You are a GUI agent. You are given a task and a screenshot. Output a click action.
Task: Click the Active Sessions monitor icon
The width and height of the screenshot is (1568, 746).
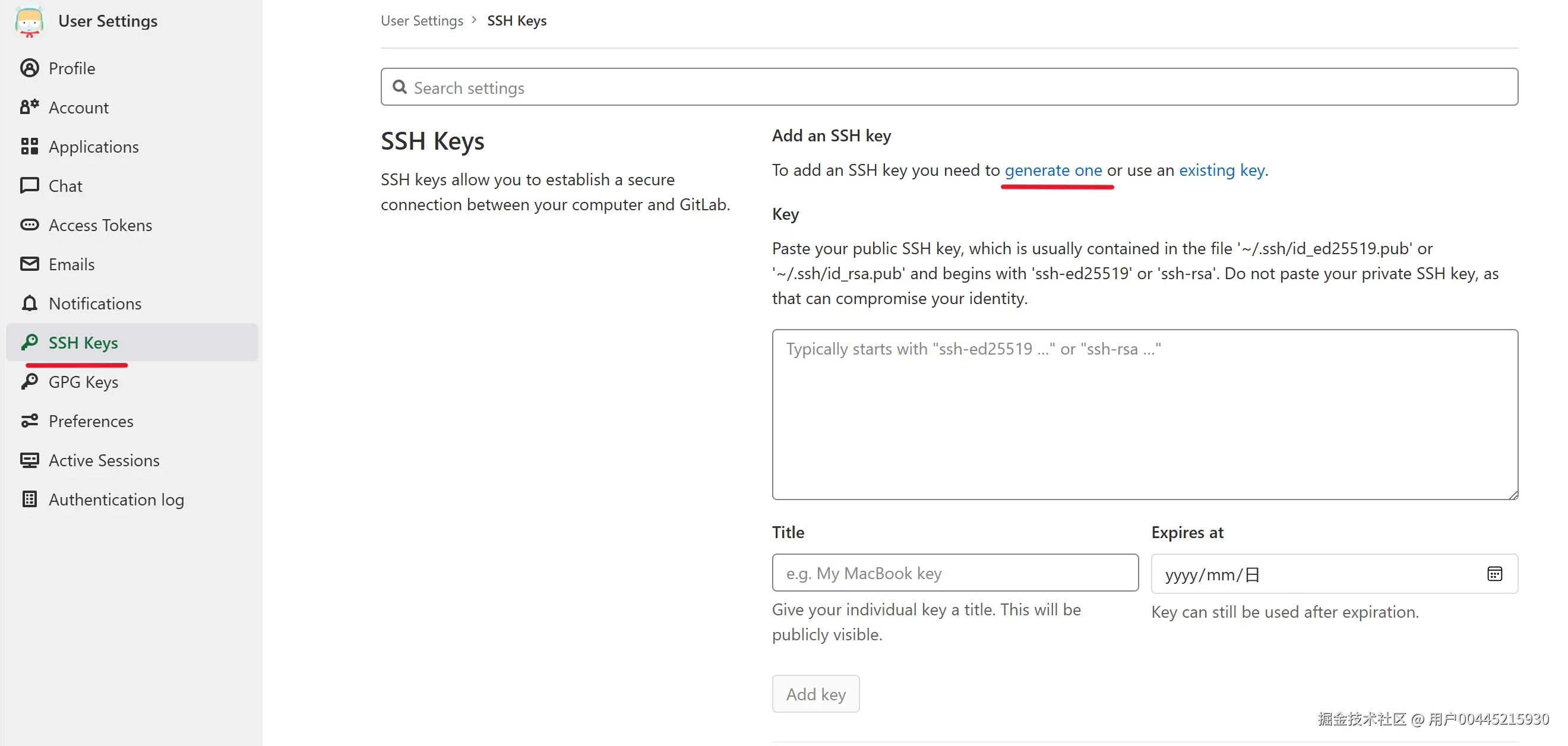pyautogui.click(x=29, y=460)
